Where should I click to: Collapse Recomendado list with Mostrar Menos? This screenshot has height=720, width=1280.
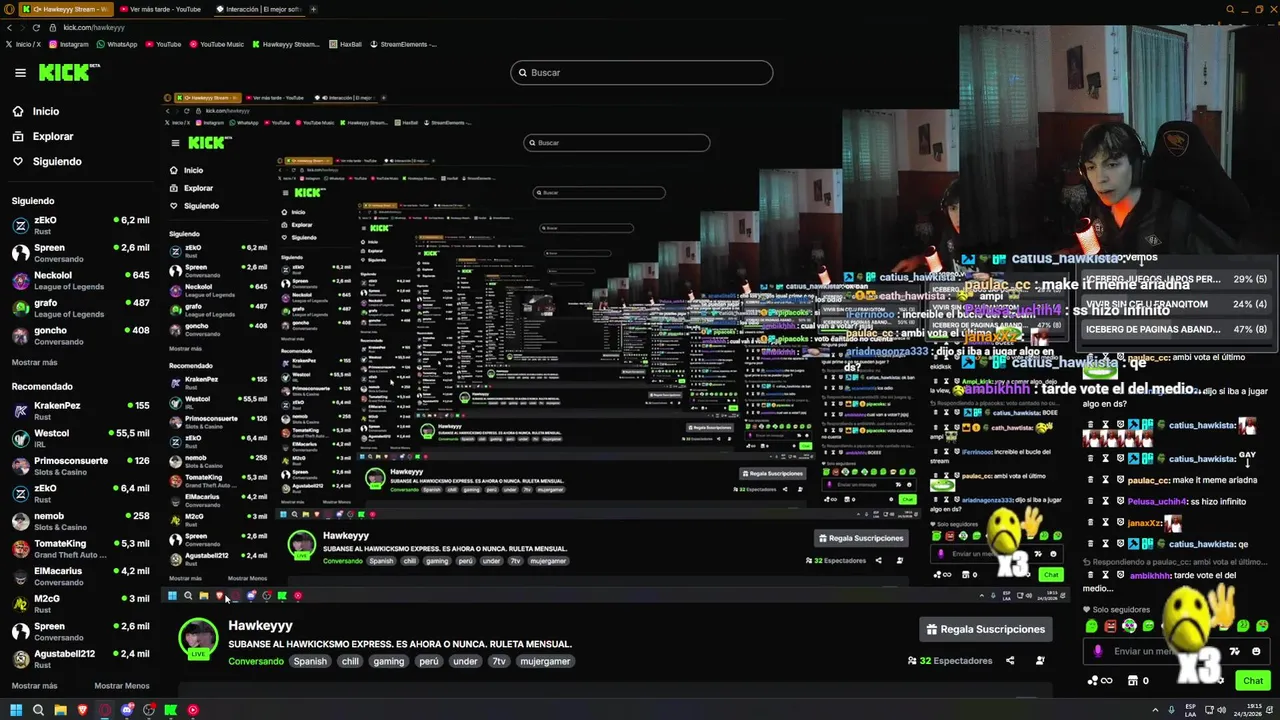(122, 686)
